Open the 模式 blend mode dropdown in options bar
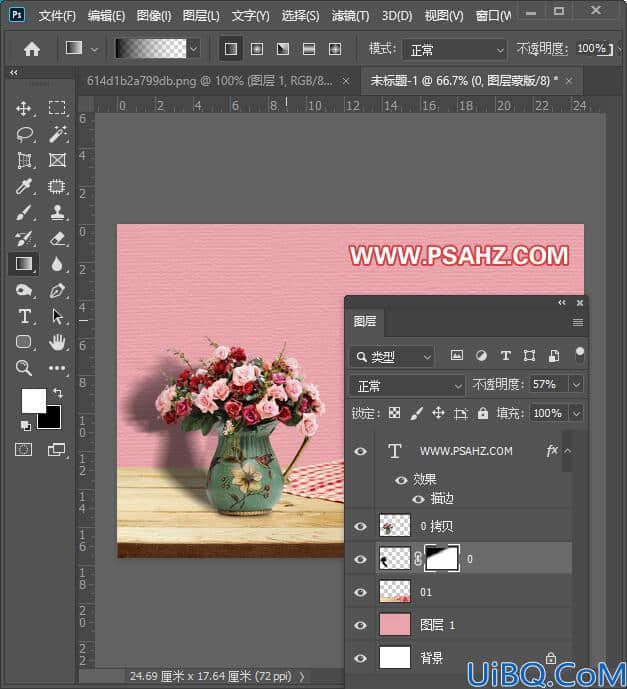The width and height of the screenshot is (627, 689). coord(454,50)
